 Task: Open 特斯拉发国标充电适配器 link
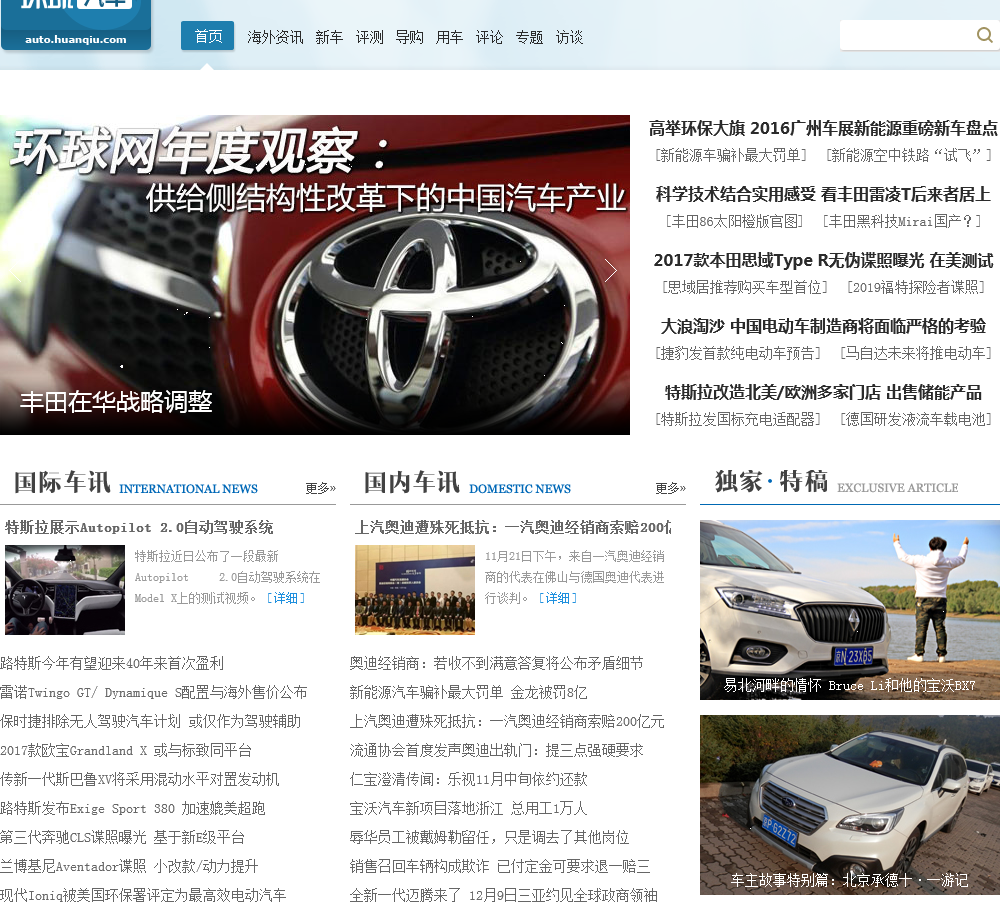click(738, 419)
